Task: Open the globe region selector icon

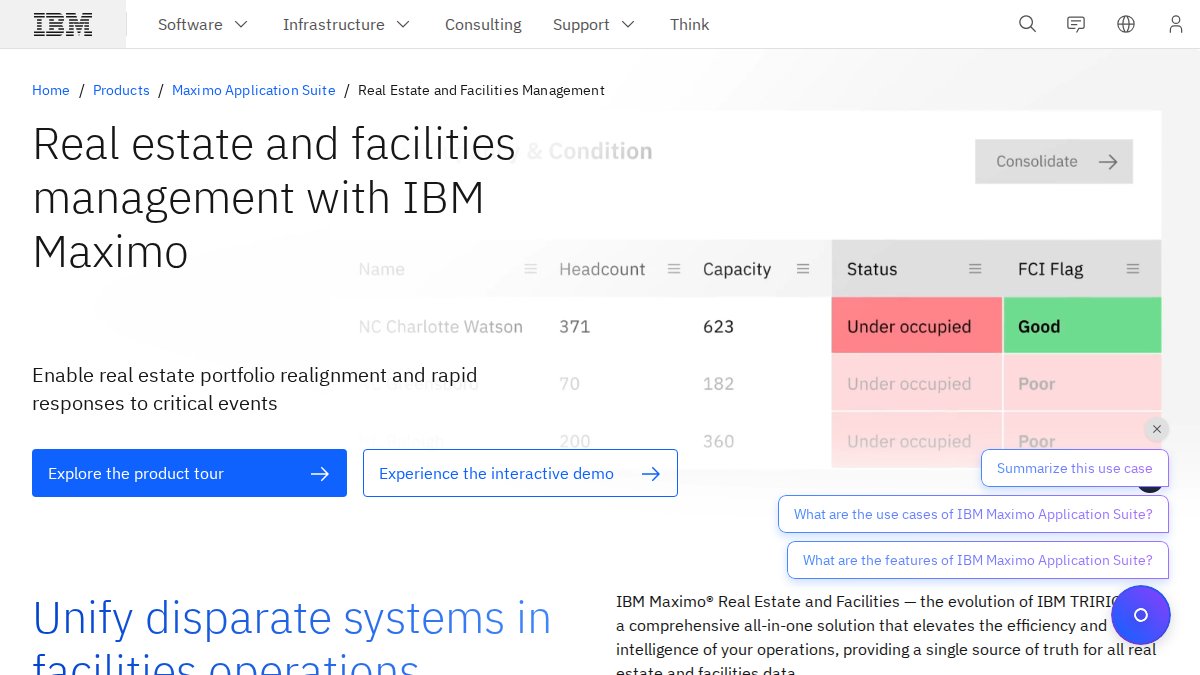Action: coord(1126,24)
